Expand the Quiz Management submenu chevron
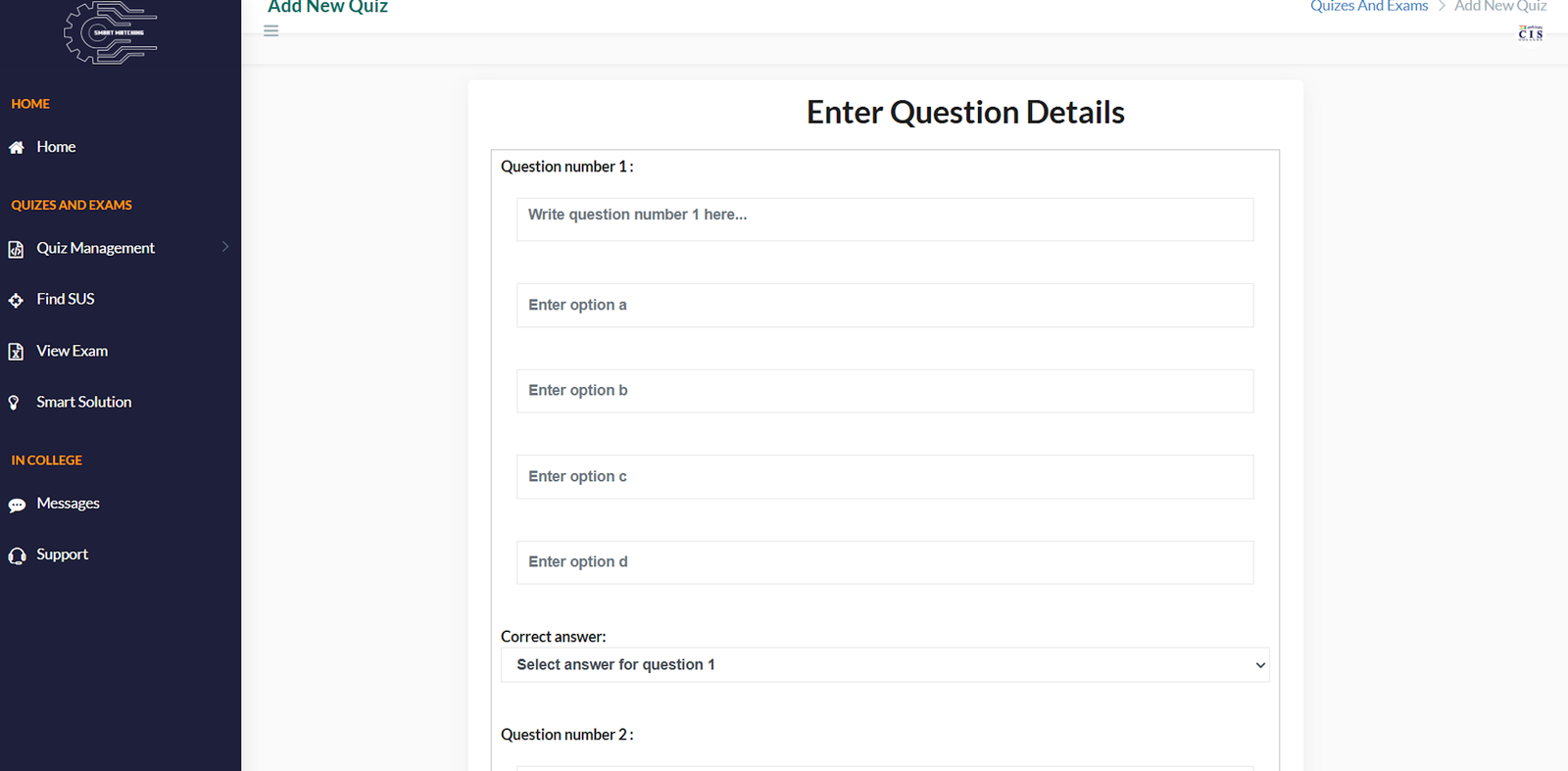 tap(225, 247)
